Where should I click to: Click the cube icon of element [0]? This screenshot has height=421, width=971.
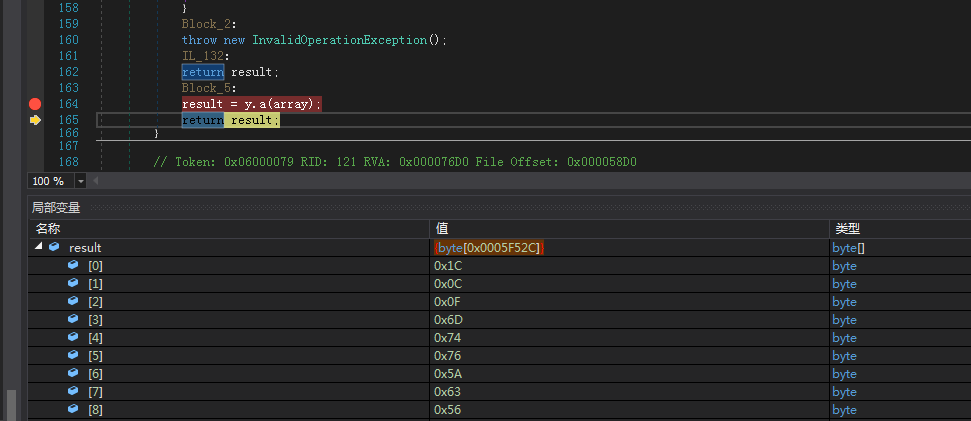pos(74,264)
